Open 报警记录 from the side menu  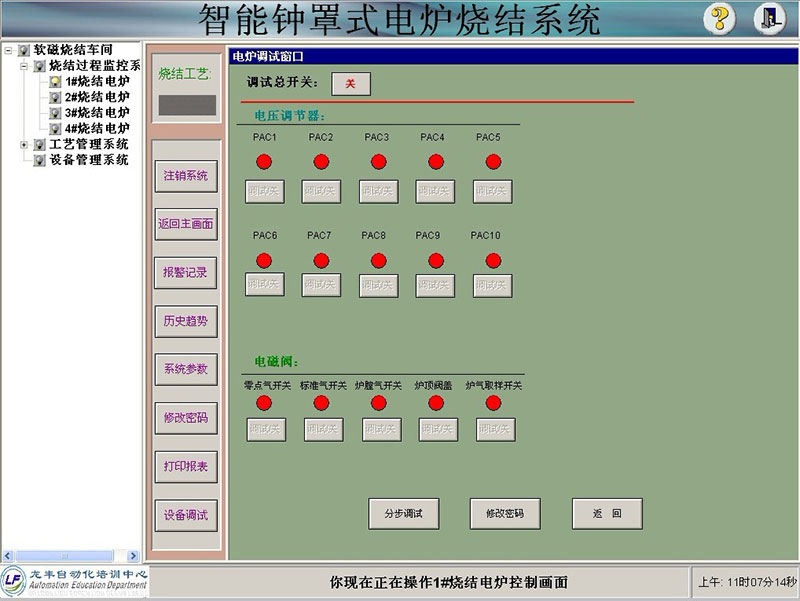click(x=185, y=272)
